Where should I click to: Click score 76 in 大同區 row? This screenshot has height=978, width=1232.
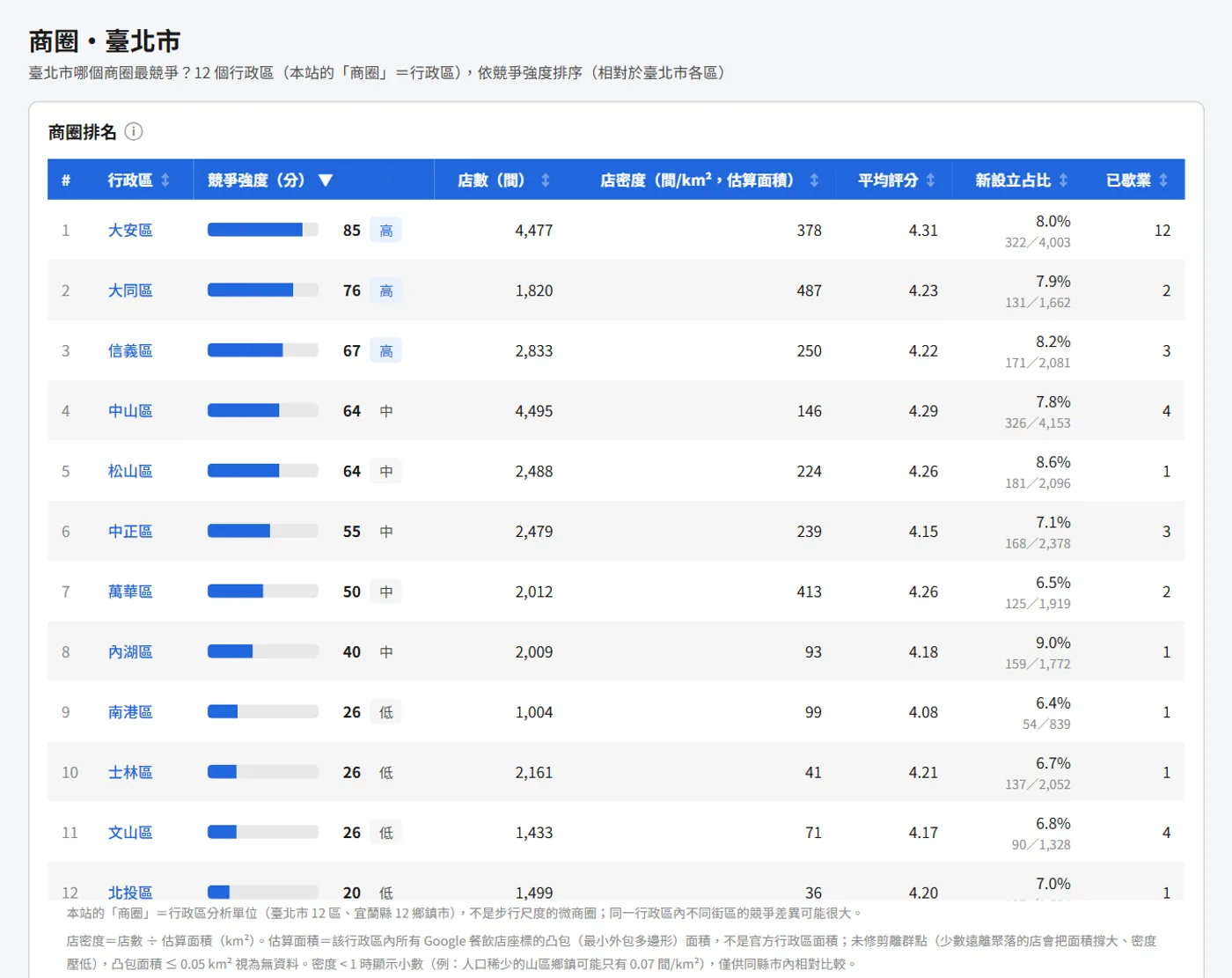point(352,290)
